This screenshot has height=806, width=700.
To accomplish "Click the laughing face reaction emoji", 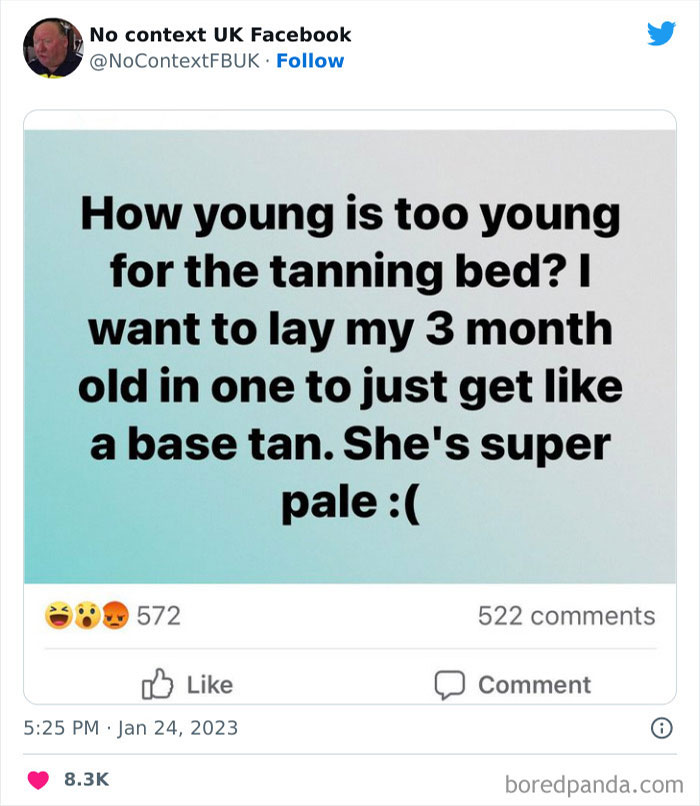I will [56, 616].
